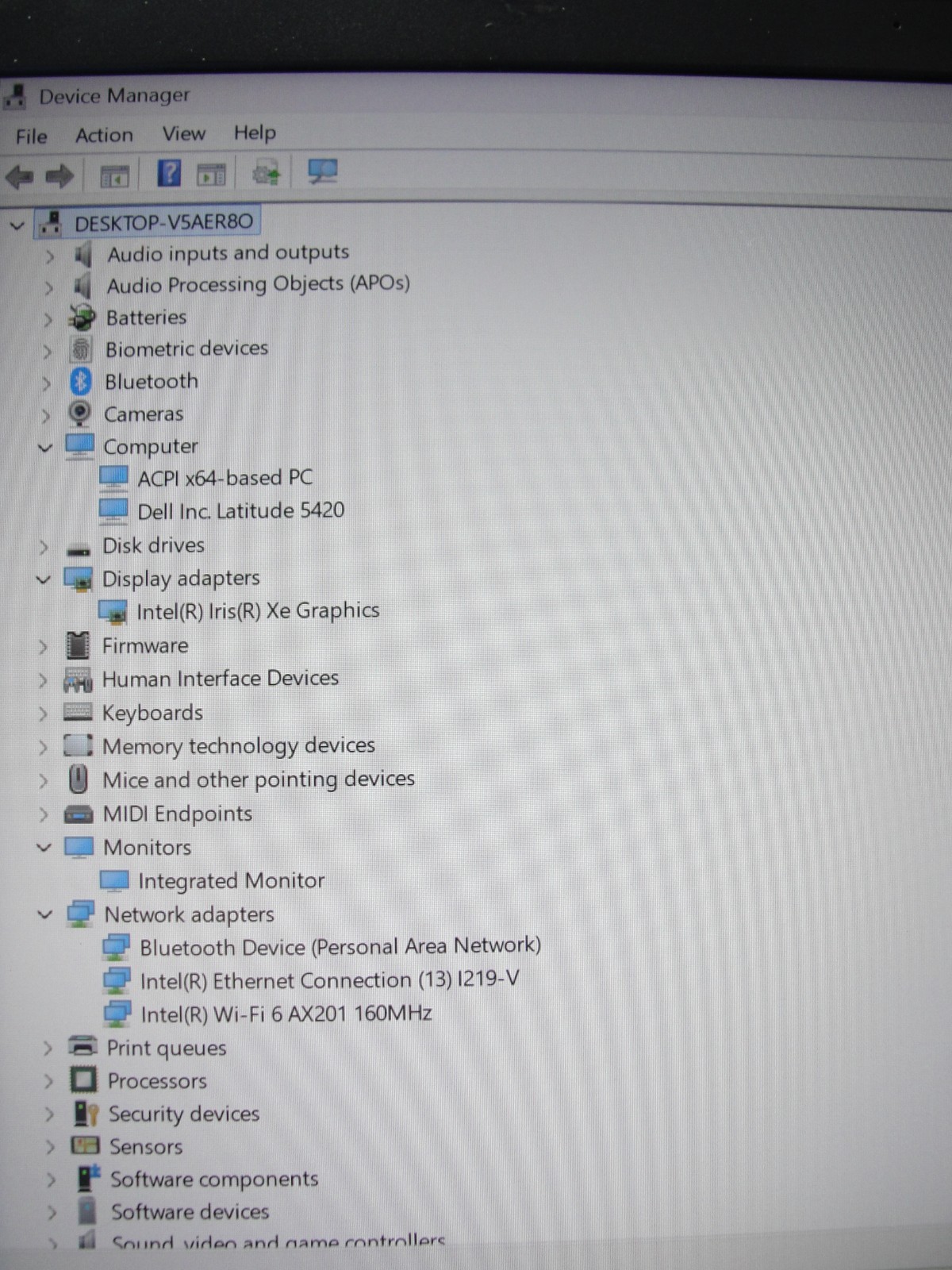Select the Integrated Monitor device
Image resolution: width=952 pixels, height=1270 pixels.
point(231,880)
